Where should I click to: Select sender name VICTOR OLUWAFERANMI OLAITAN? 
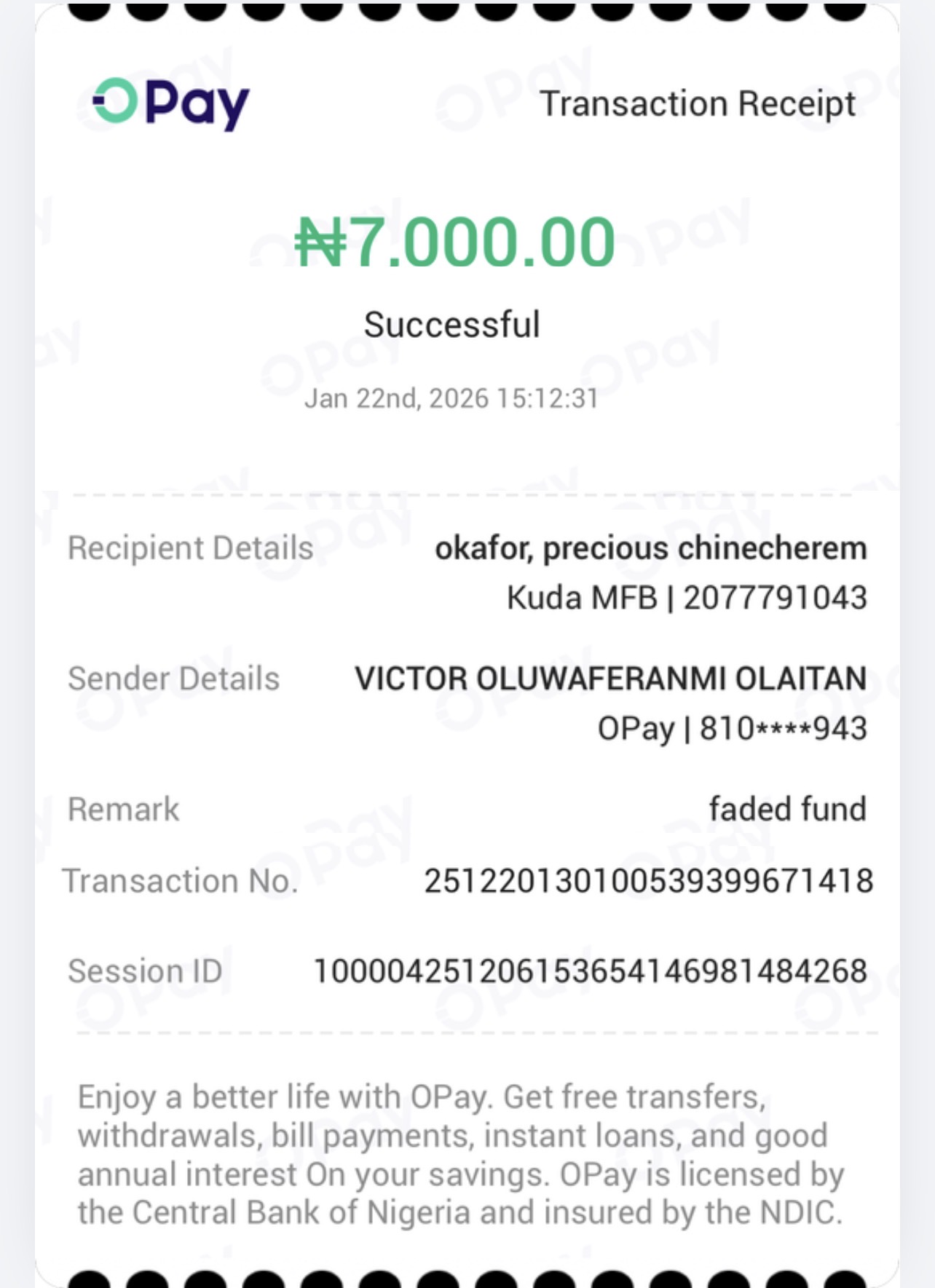coord(610,679)
